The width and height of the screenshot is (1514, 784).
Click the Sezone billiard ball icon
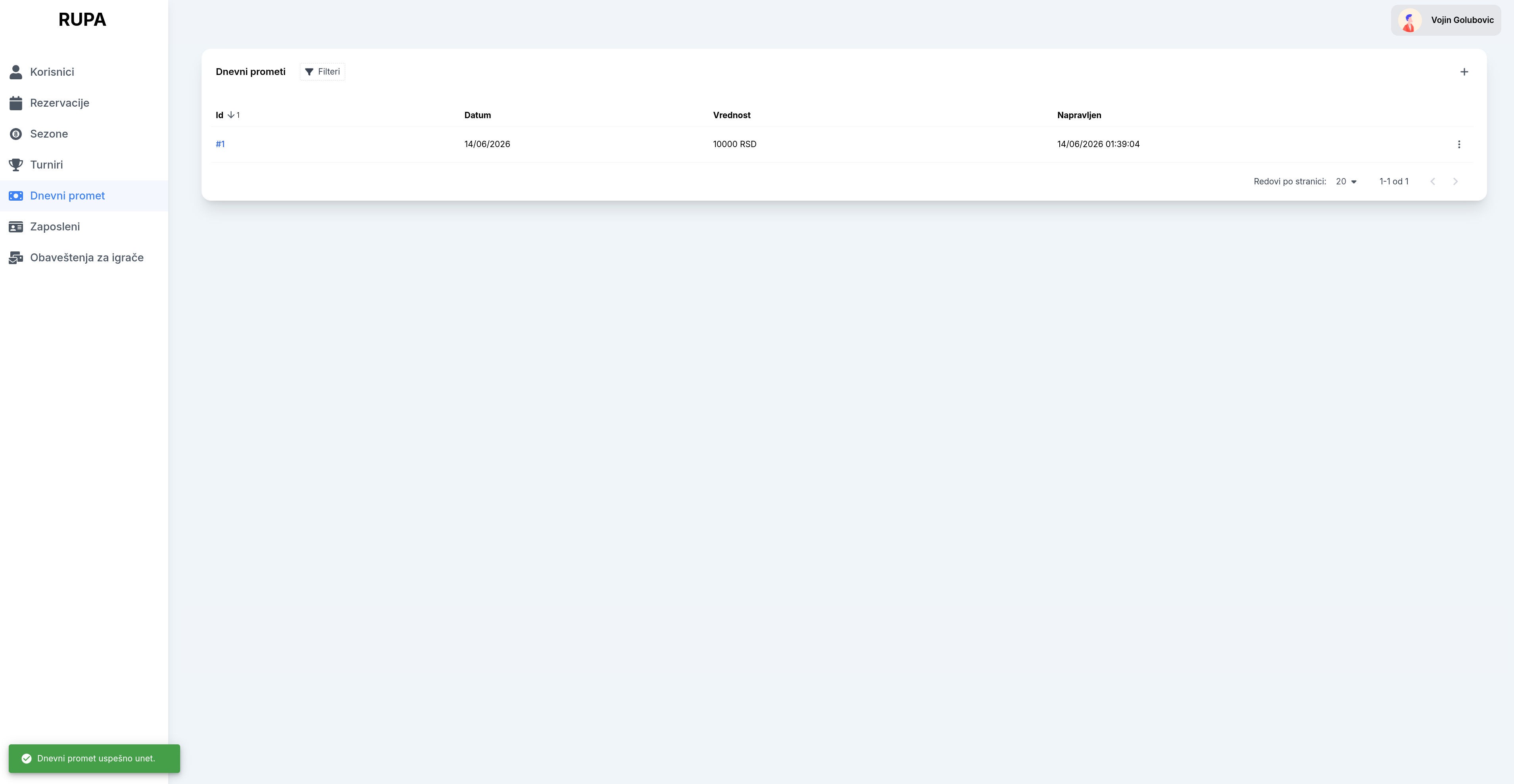pyautogui.click(x=16, y=134)
